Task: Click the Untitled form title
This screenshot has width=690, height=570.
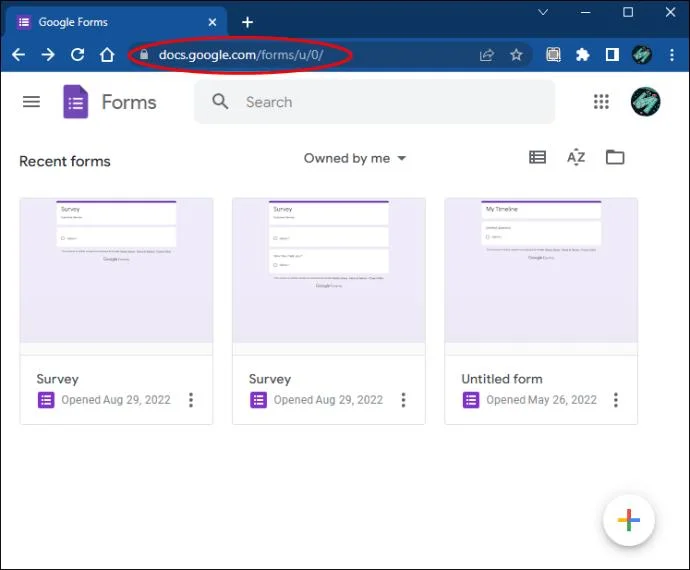Action: [502, 379]
